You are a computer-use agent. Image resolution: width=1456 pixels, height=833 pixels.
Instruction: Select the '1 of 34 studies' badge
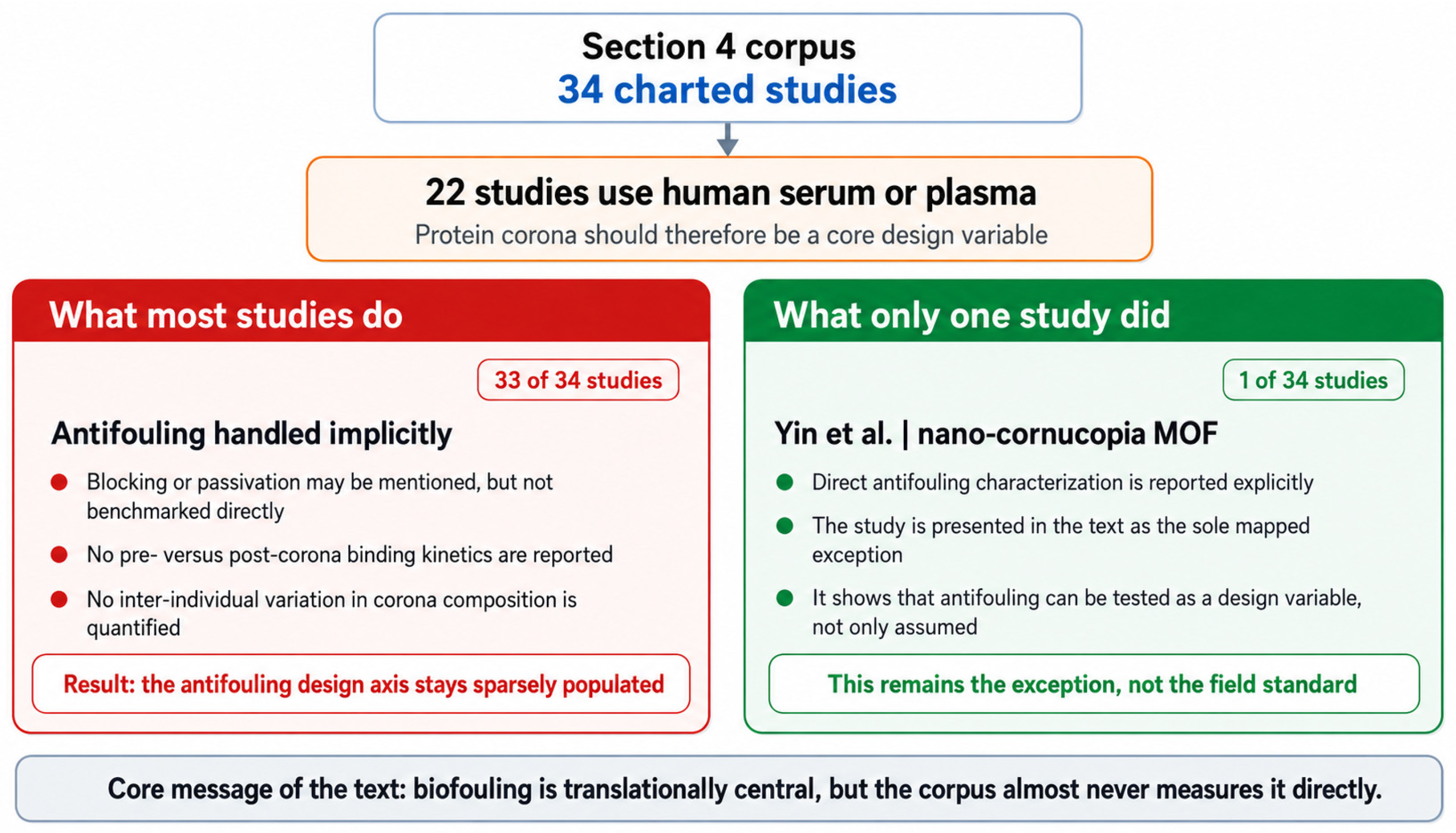pyautogui.click(x=1313, y=380)
